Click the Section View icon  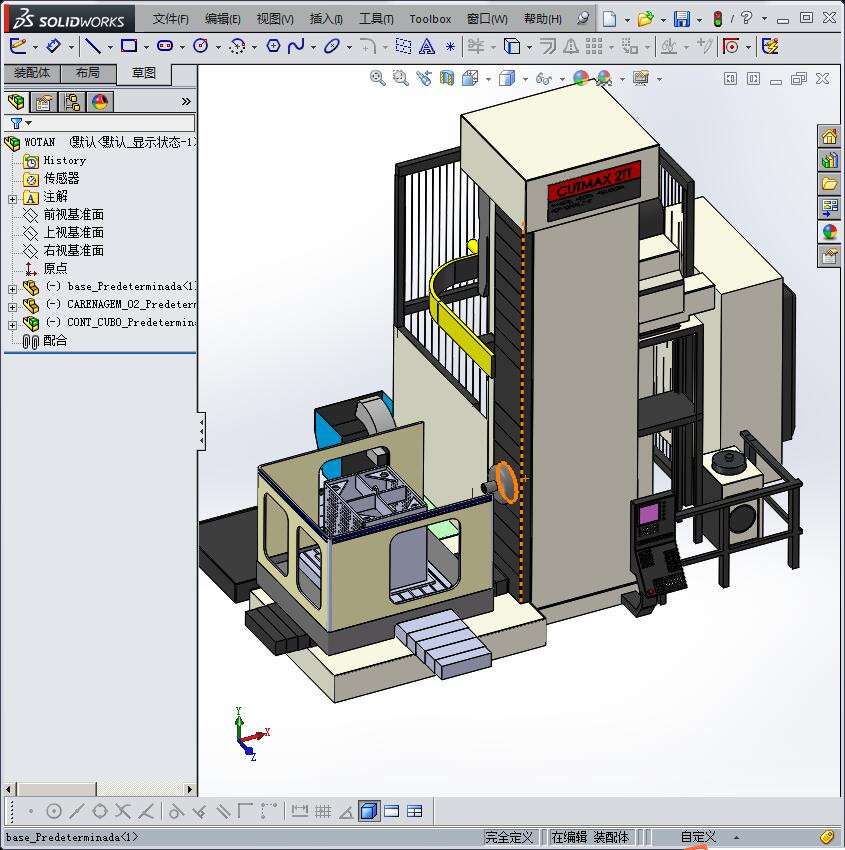447,79
